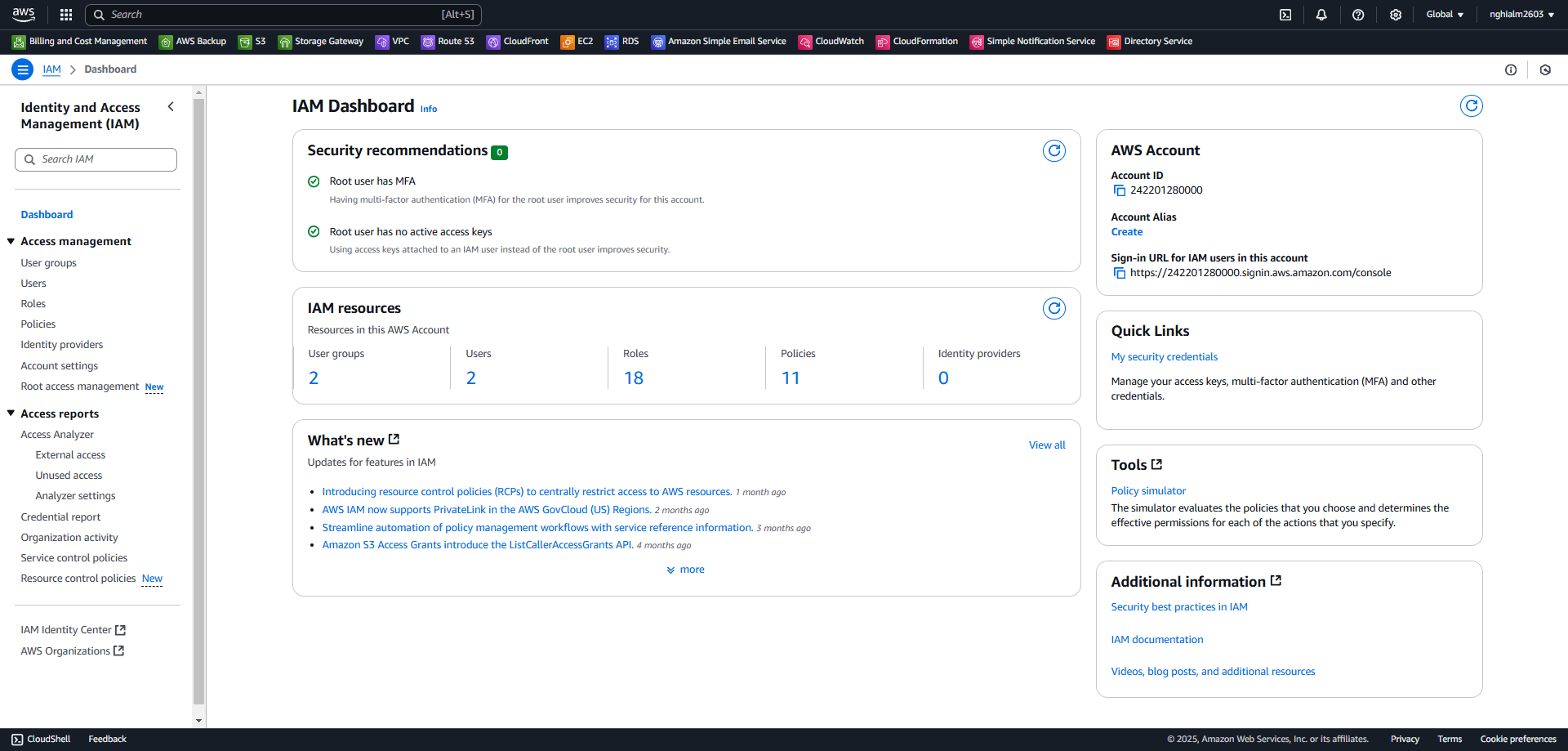Go to Users in sidebar
Screen dimensions: 1568x751
pos(33,284)
